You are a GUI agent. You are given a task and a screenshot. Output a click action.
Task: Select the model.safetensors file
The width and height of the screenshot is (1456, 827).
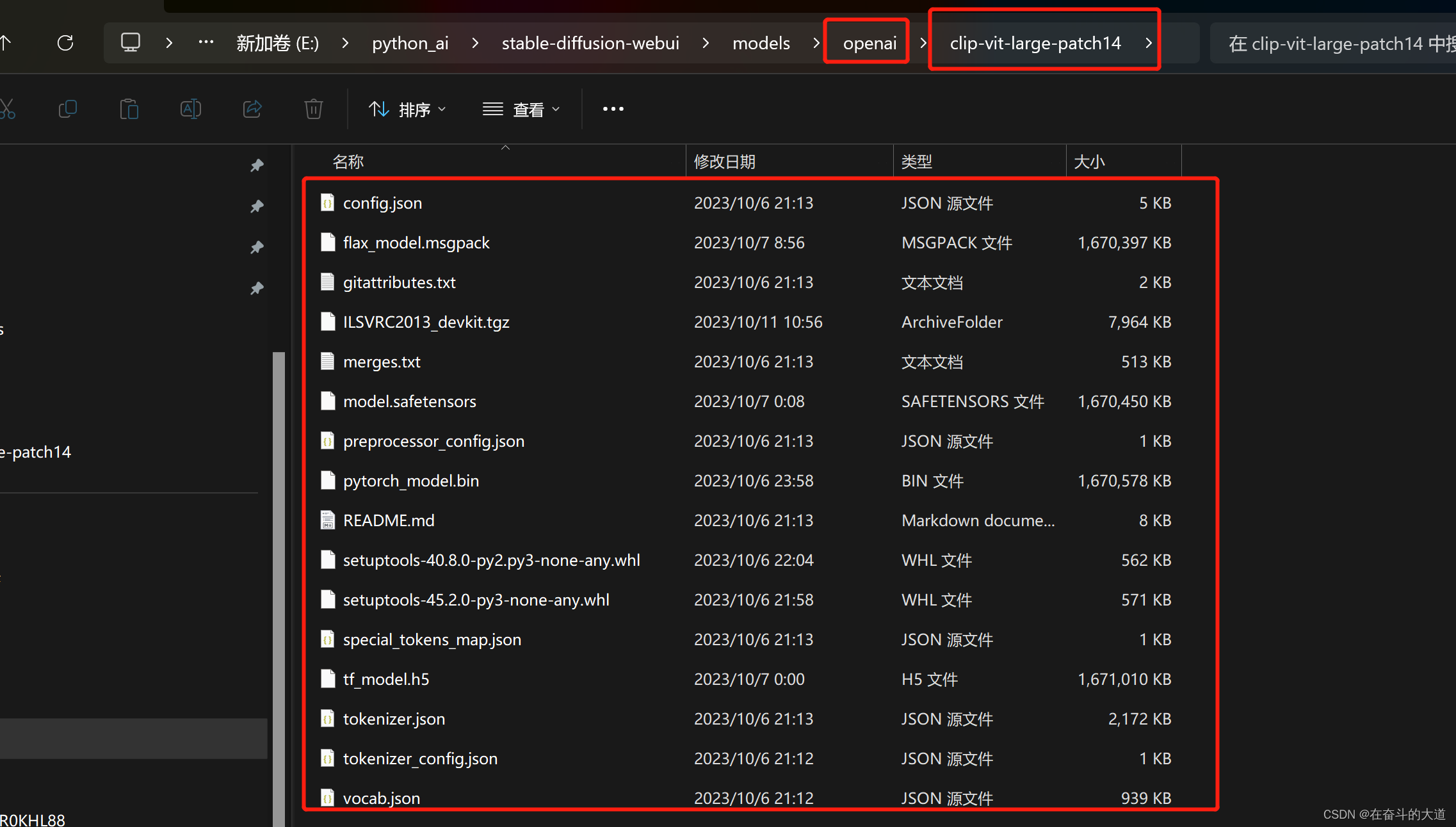[409, 401]
